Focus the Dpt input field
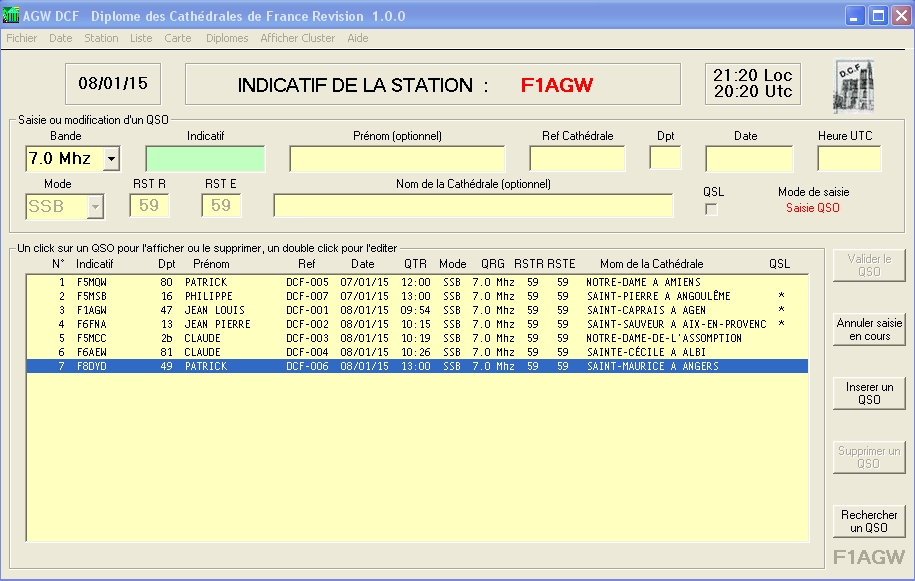The image size is (915, 581). coord(665,158)
